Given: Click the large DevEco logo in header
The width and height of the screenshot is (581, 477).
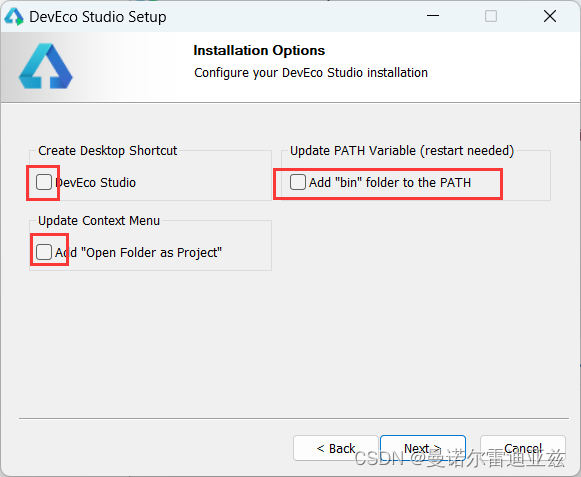Looking at the screenshot, I should point(46,66).
